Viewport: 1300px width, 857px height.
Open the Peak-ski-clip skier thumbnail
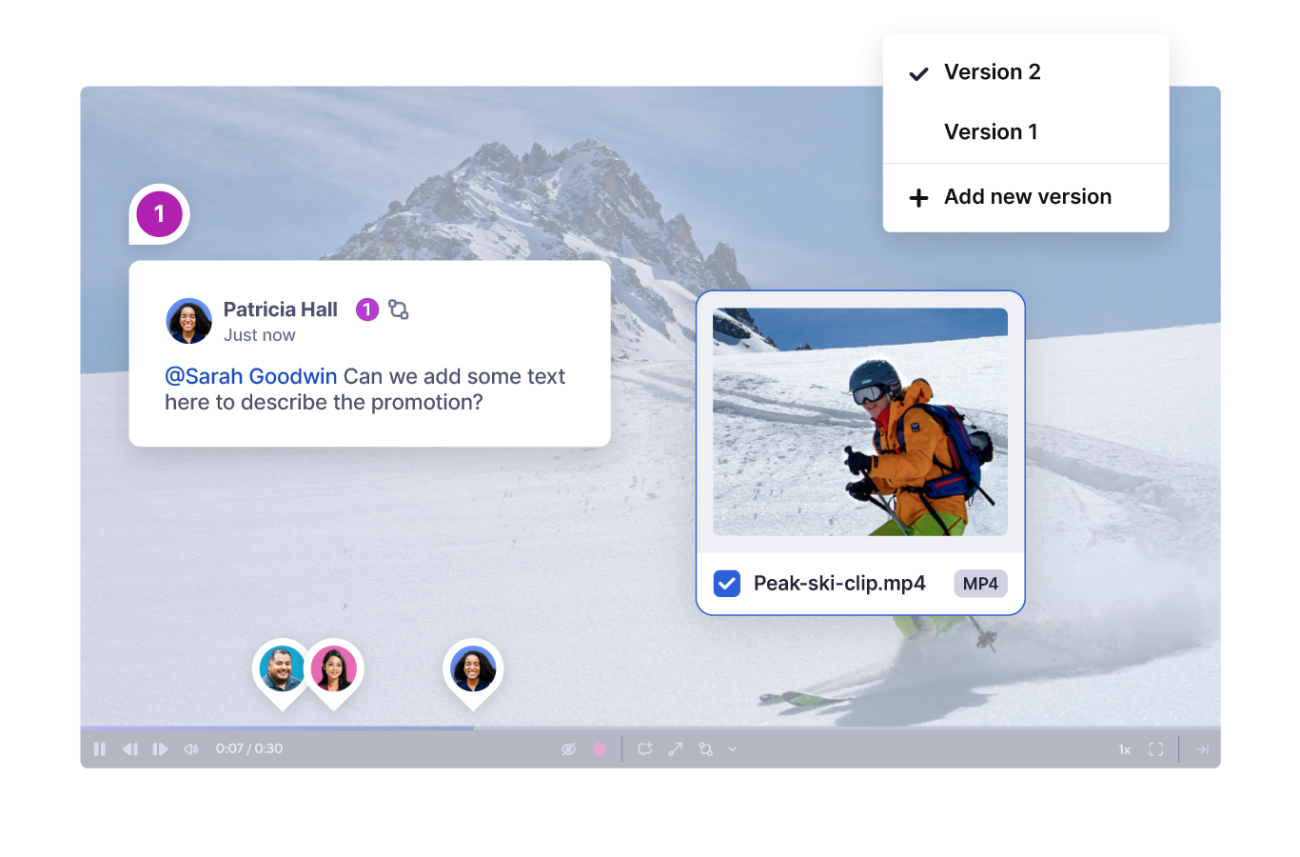(x=860, y=421)
